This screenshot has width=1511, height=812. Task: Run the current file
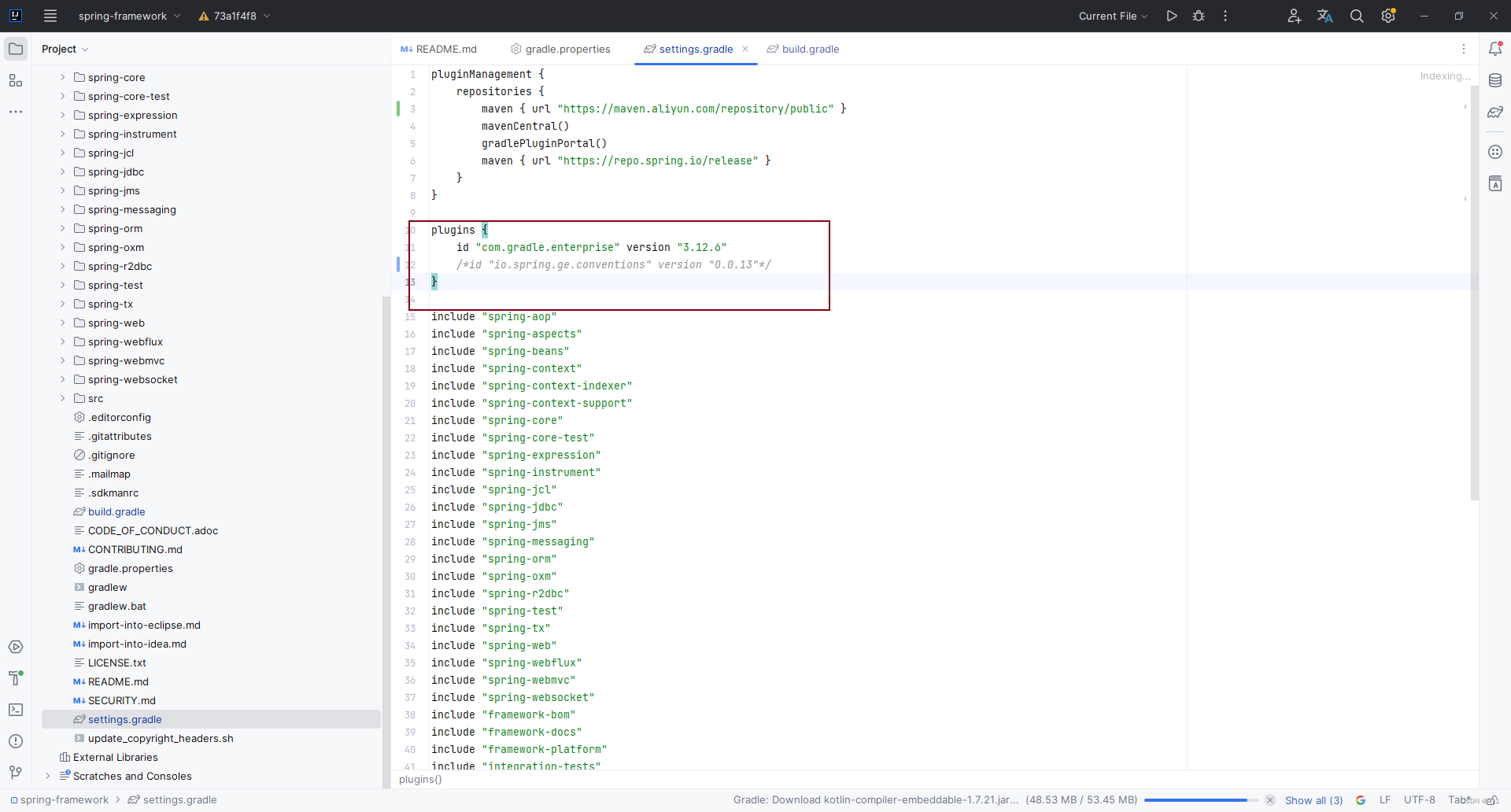[x=1172, y=16]
